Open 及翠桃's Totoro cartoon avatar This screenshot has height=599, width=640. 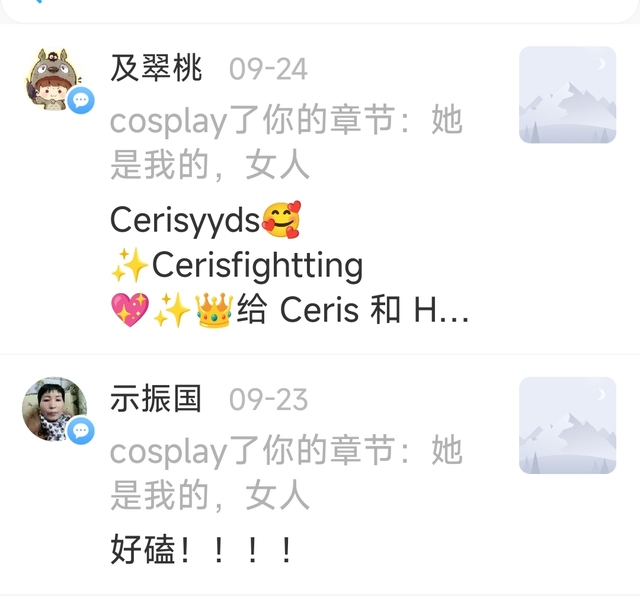click(x=54, y=79)
